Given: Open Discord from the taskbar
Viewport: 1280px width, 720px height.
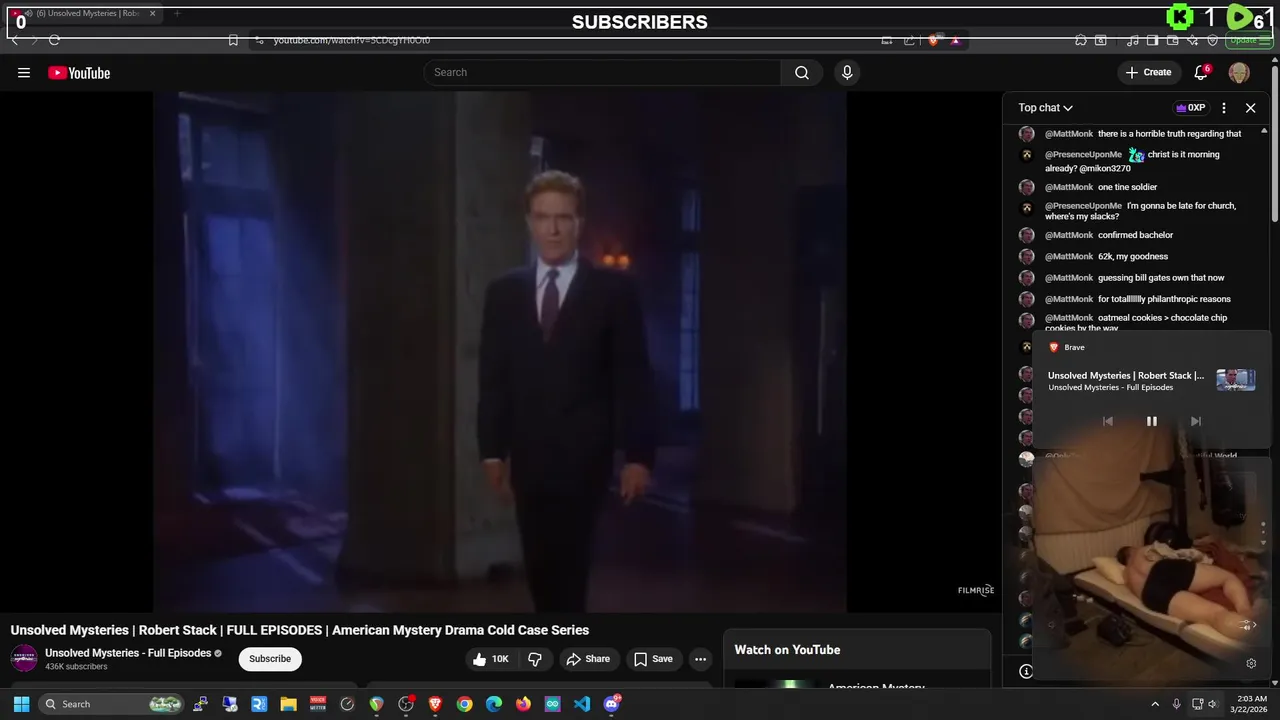Looking at the screenshot, I should (x=611, y=704).
